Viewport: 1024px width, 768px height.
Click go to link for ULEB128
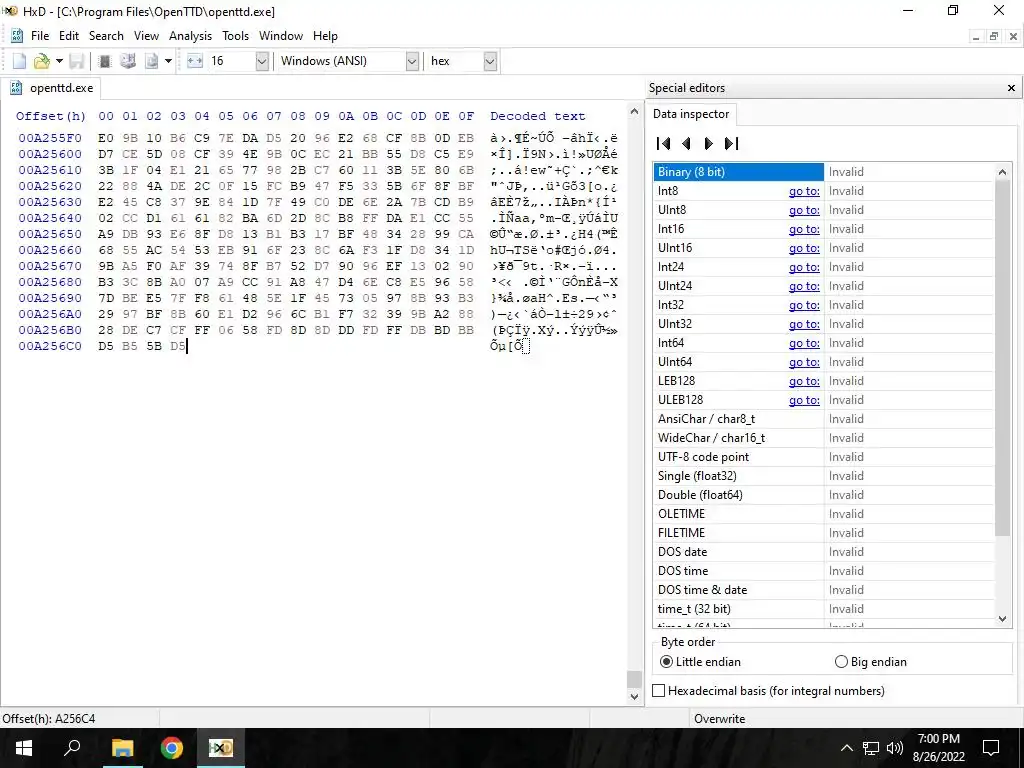pos(804,400)
